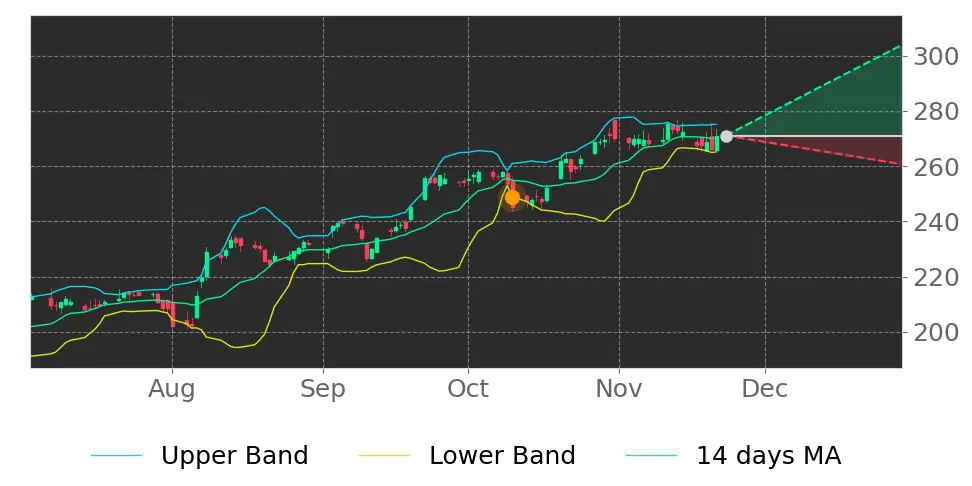Select the 14 days MA legend label
Viewport: 972px width, 486px height.
tap(769, 456)
